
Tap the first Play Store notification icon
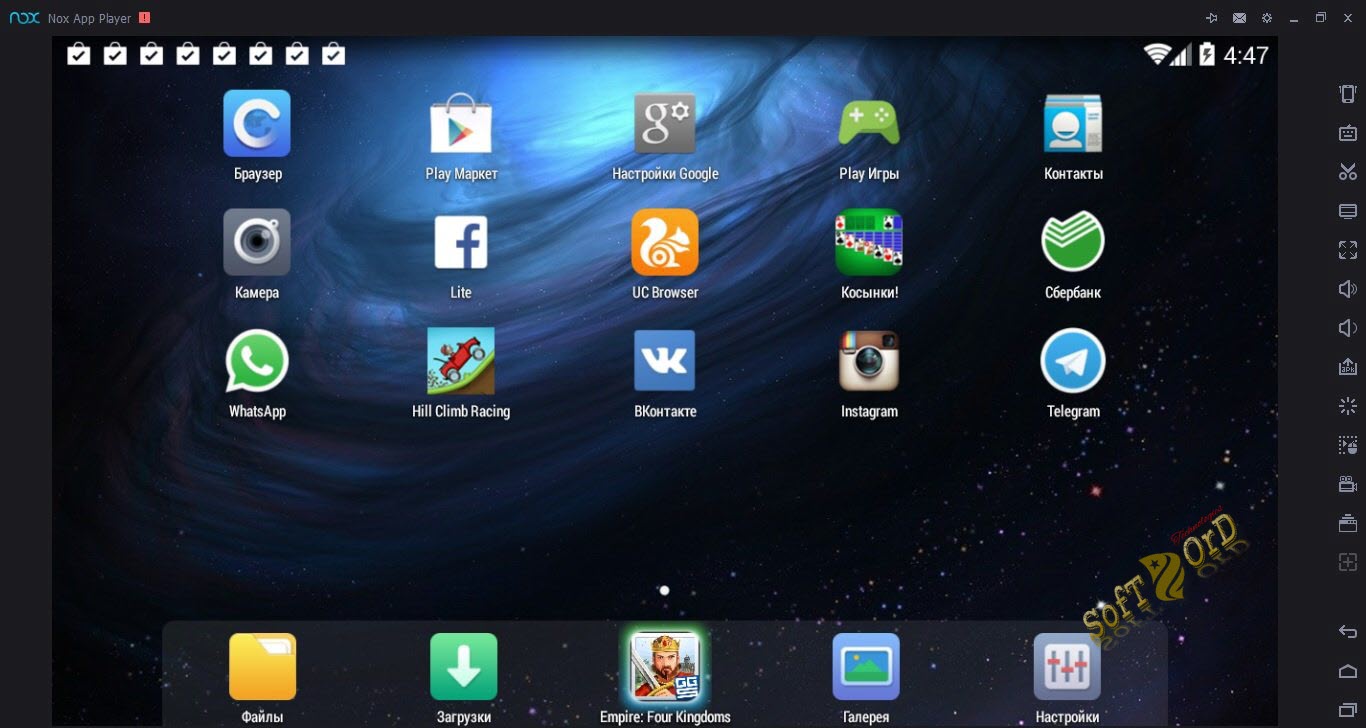(x=79, y=54)
